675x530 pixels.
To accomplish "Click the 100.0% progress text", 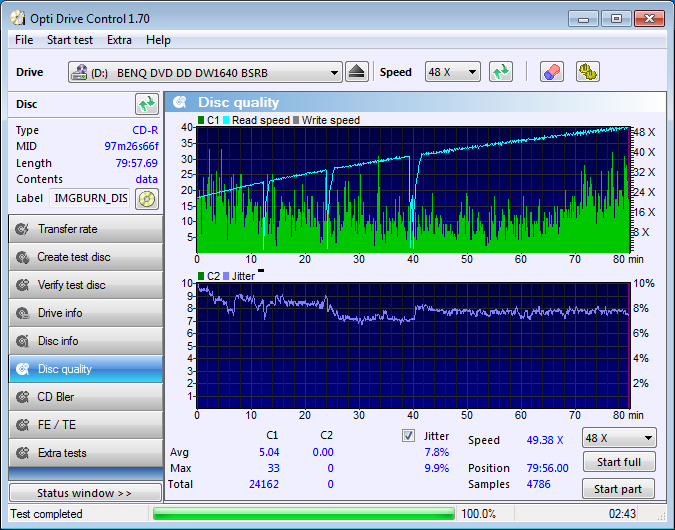I will pos(478,514).
